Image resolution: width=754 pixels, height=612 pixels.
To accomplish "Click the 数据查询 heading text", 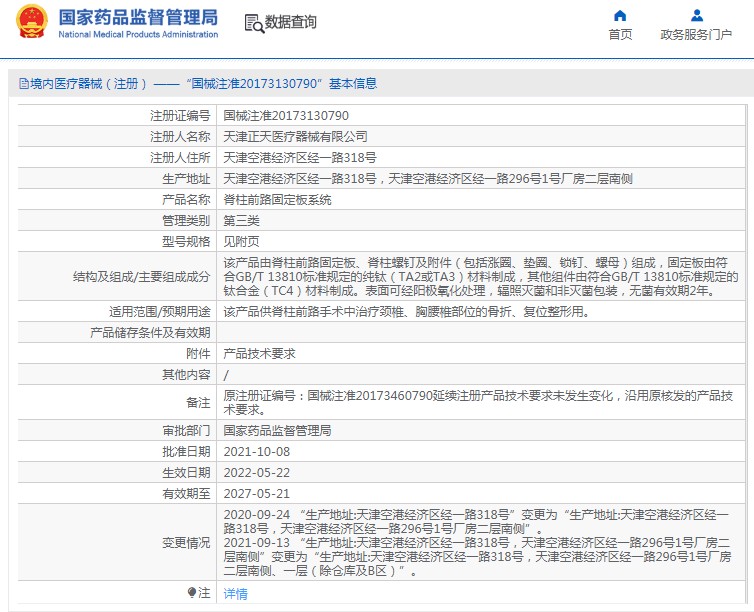I will tap(291, 23).
